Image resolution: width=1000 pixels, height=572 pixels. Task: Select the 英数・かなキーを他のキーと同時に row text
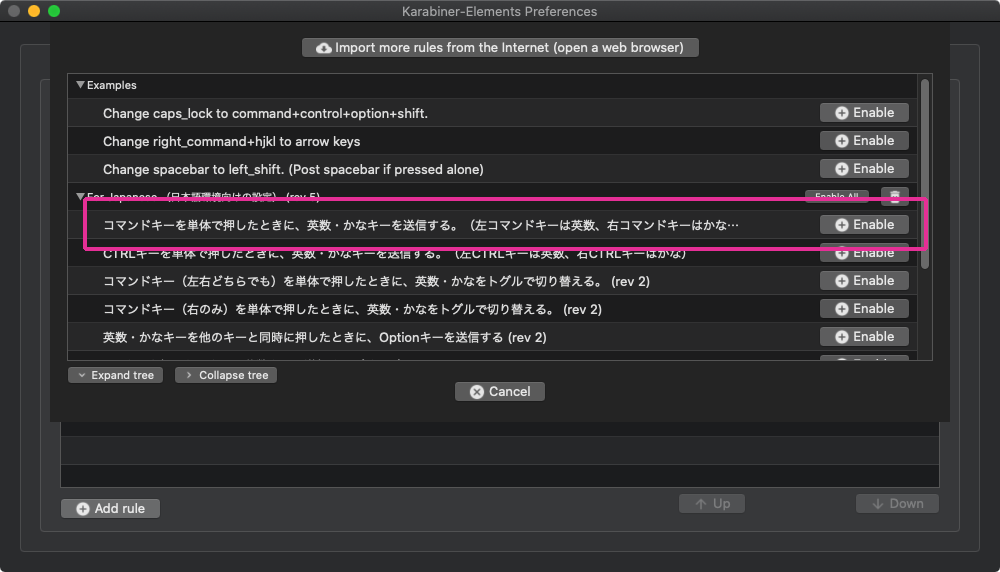(x=325, y=337)
